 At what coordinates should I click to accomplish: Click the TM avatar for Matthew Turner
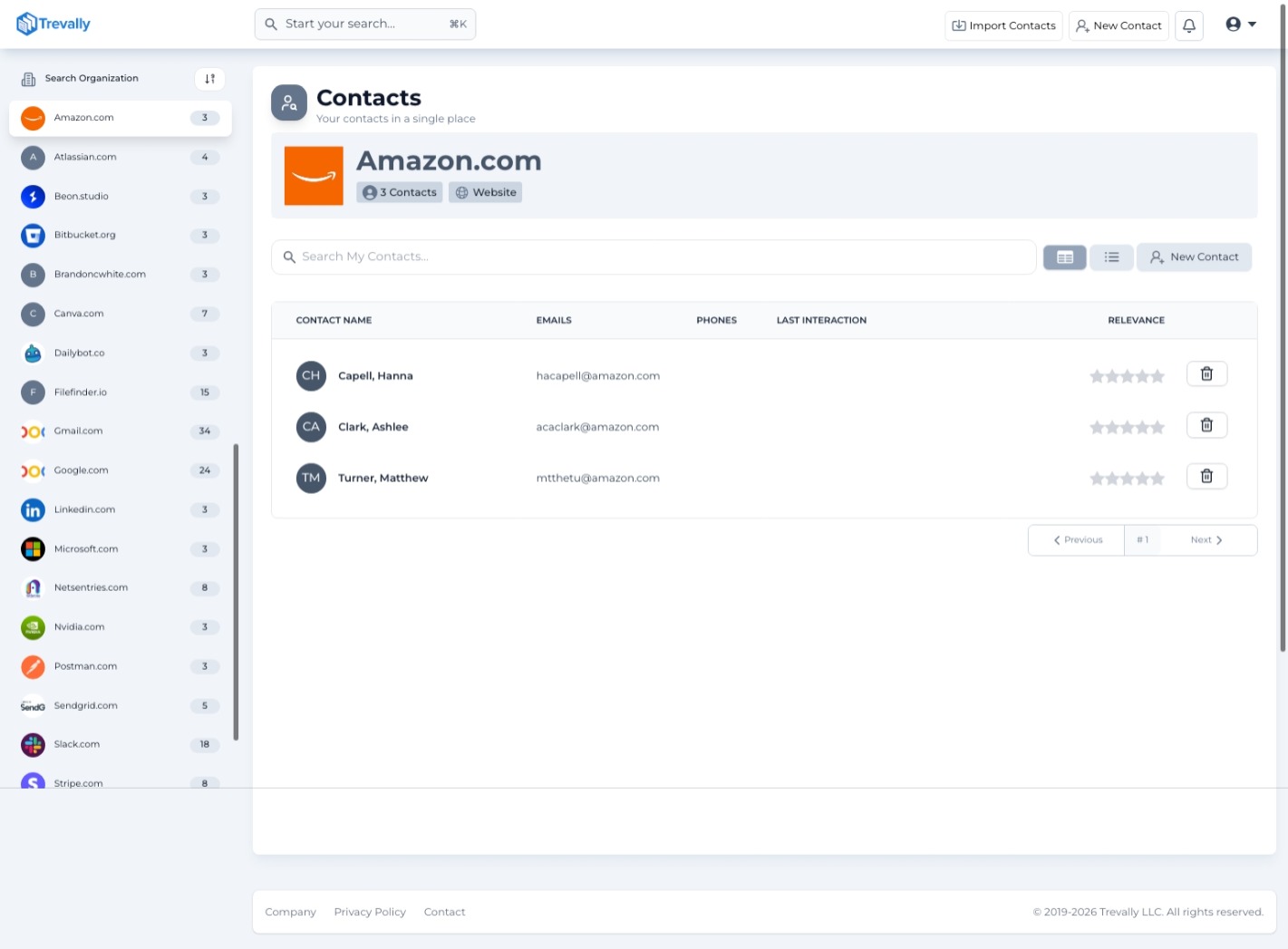pyautogui.click(x=311, y=478)
